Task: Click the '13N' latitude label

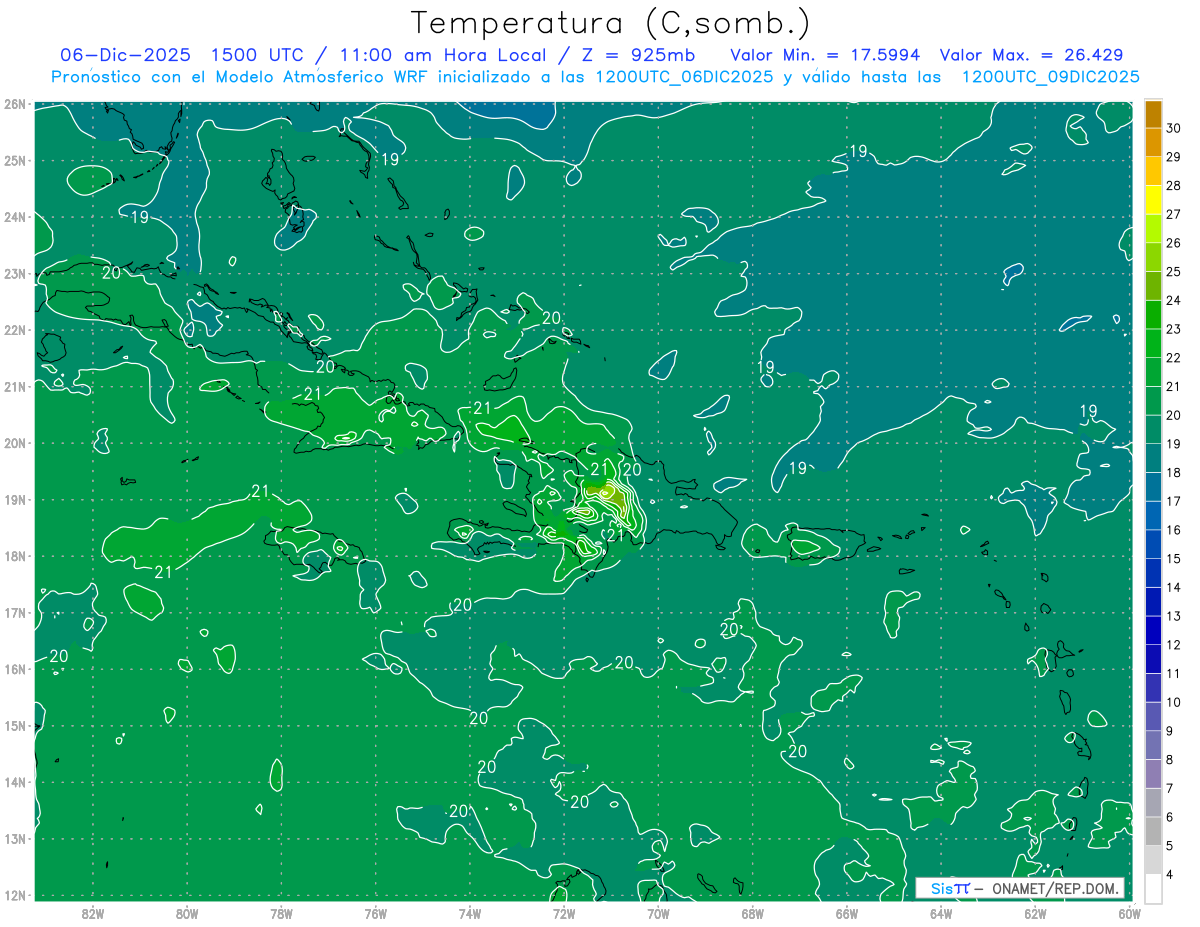Action: pos(14,838)
